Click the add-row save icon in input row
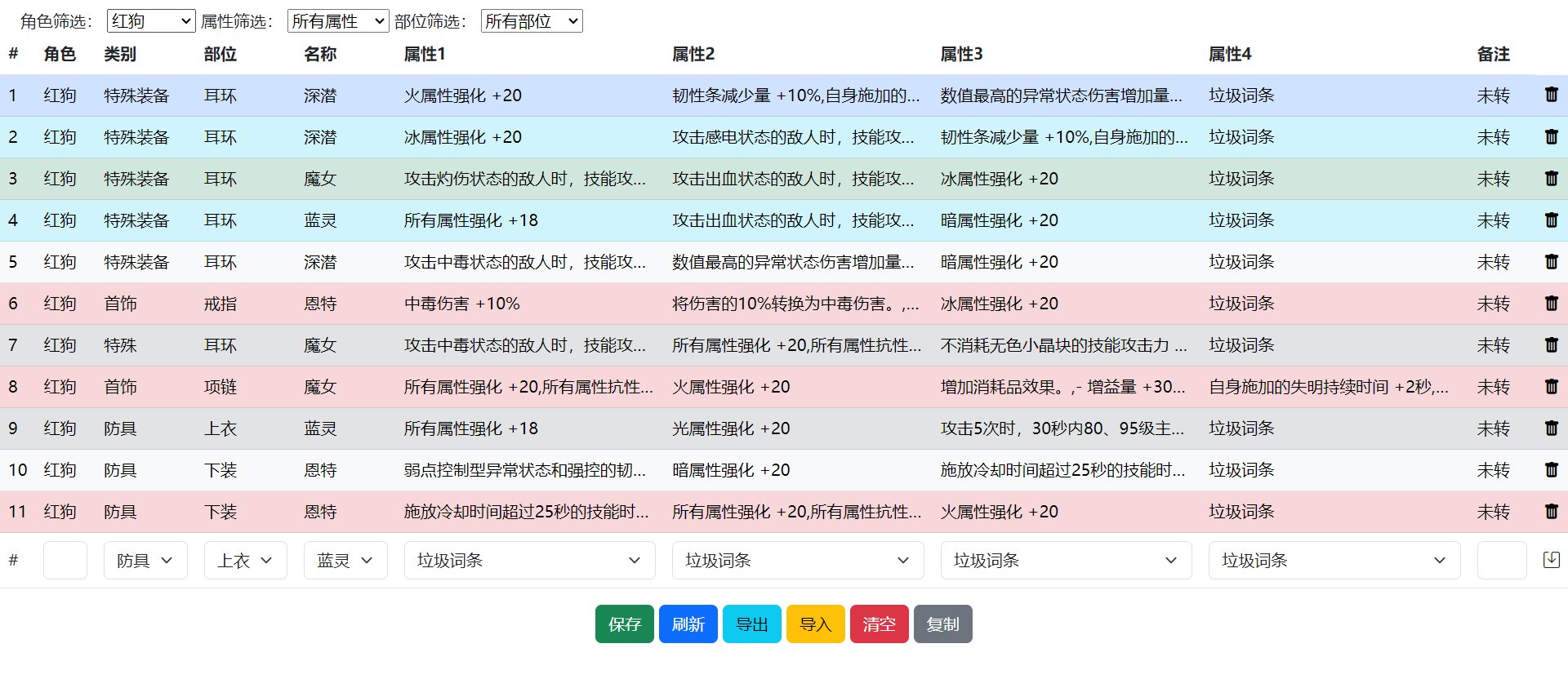1568x697 pixels. [1552, 560]
